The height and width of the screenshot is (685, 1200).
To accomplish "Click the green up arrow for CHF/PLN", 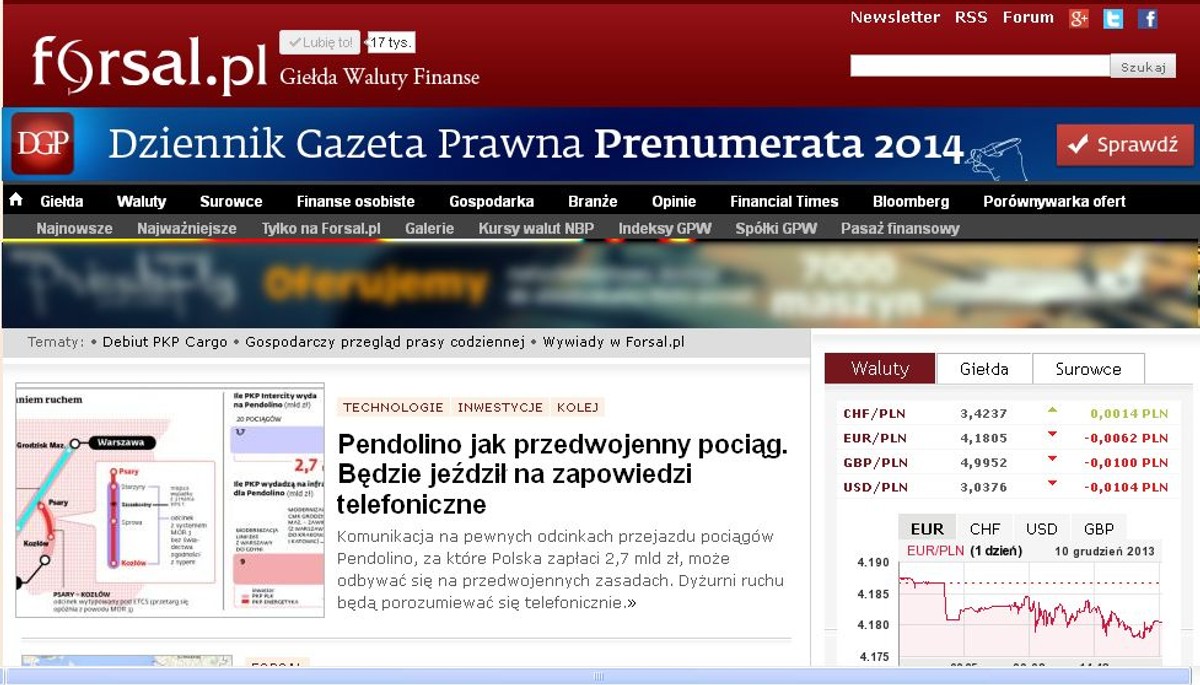I will pyautogui.click(x=1052, y=410).
